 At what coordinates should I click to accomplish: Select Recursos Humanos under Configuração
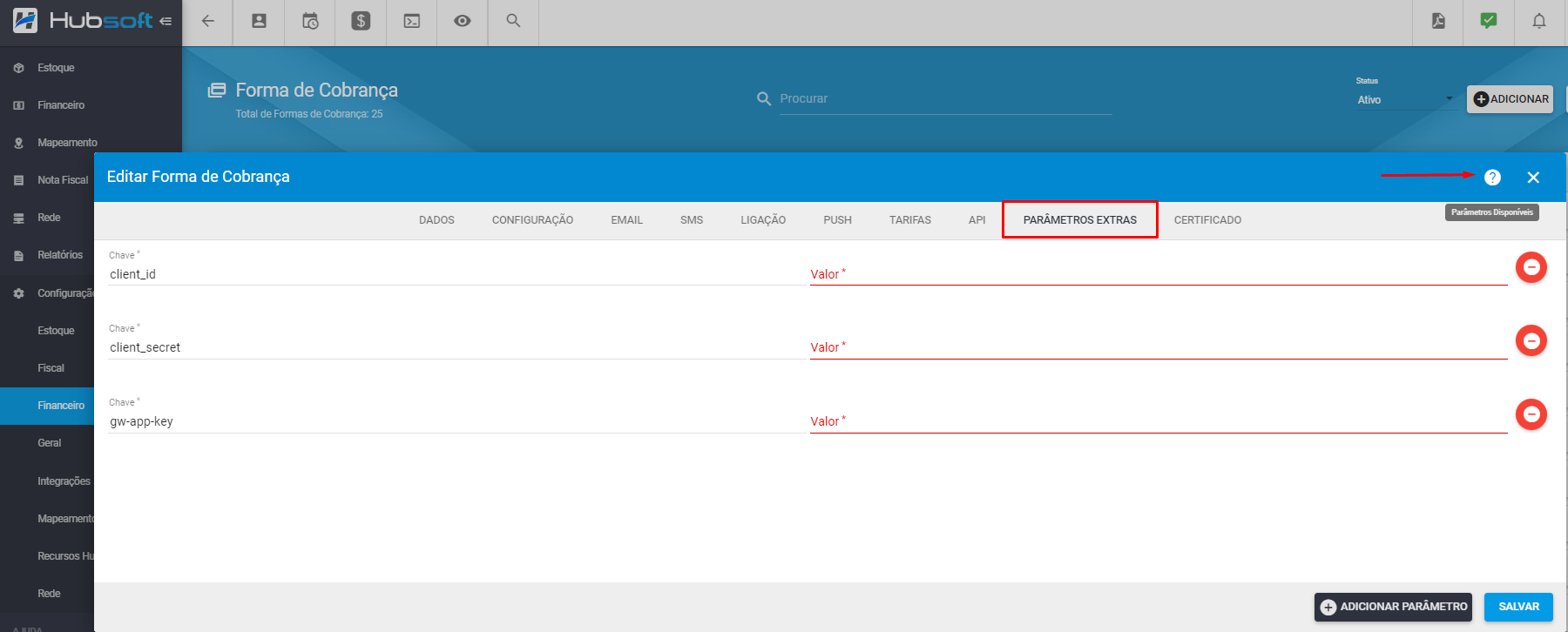tap(65, 556)
